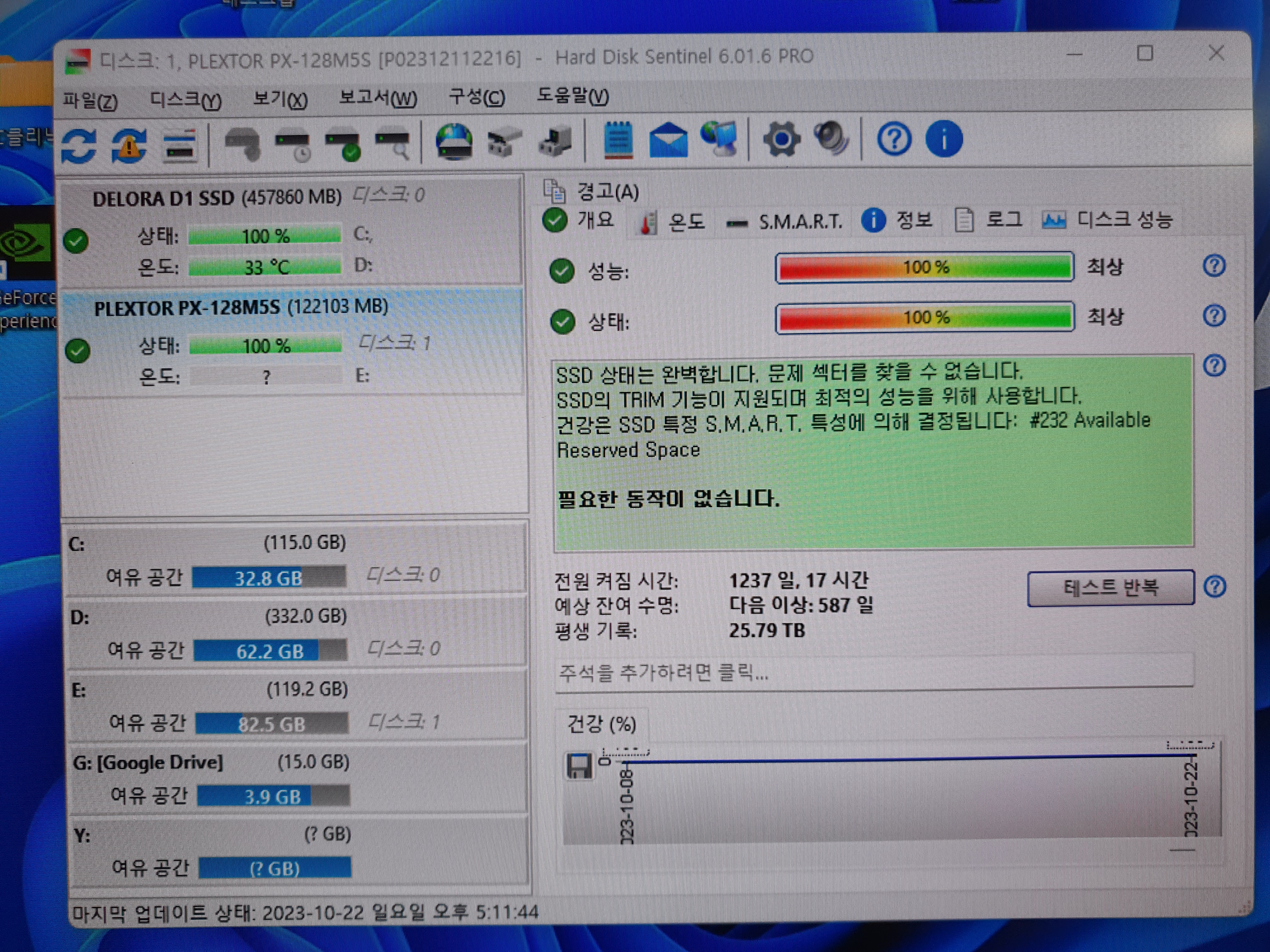Click the globe over disk toolbar icon
The height and width of the screenshot is (952, 1270).
pyautogui.click(x=454, y=141)
